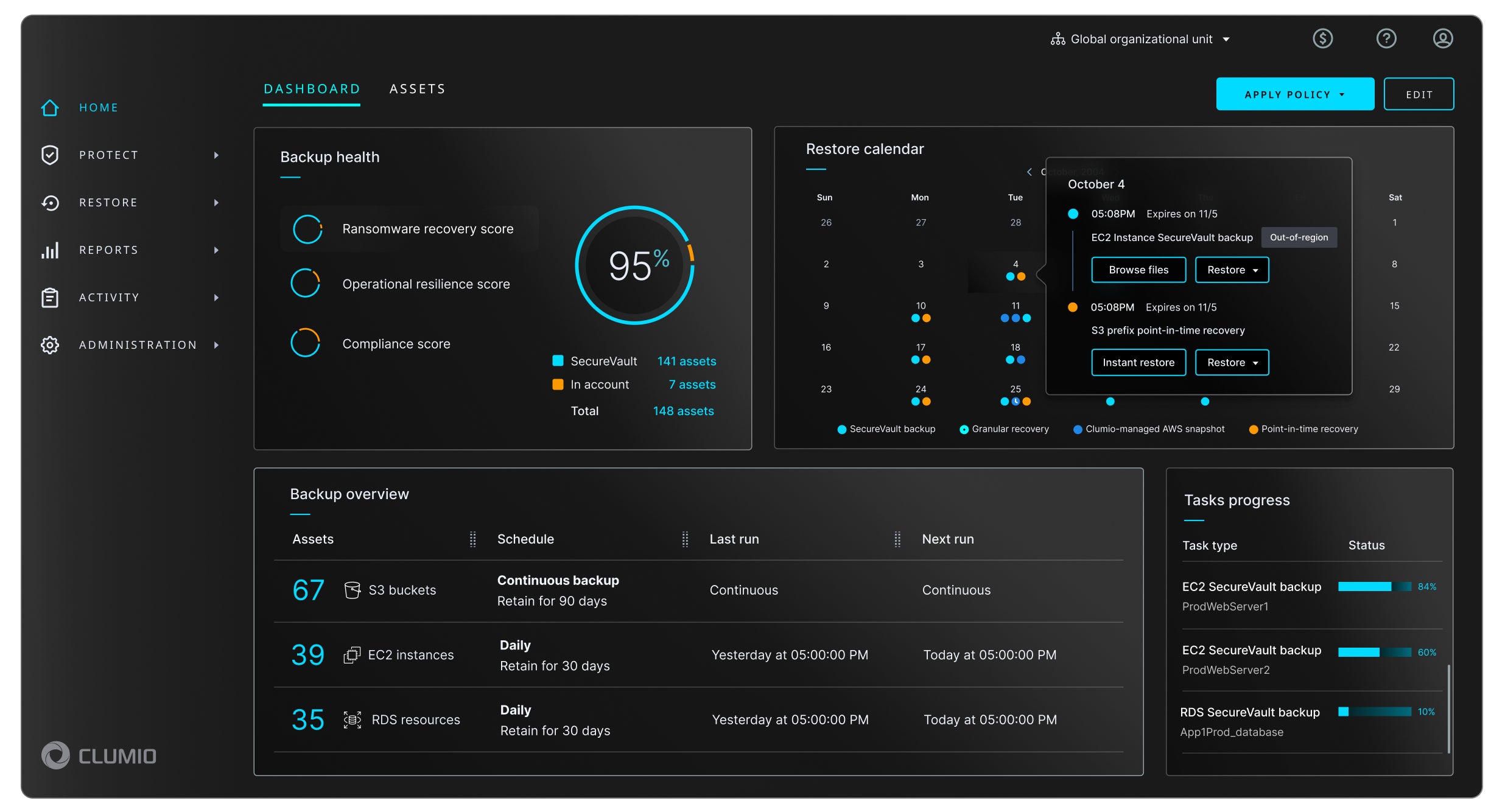
Task: Select the Activity clipboard icon
Action: pyautogui.click(x=49, y=297)
